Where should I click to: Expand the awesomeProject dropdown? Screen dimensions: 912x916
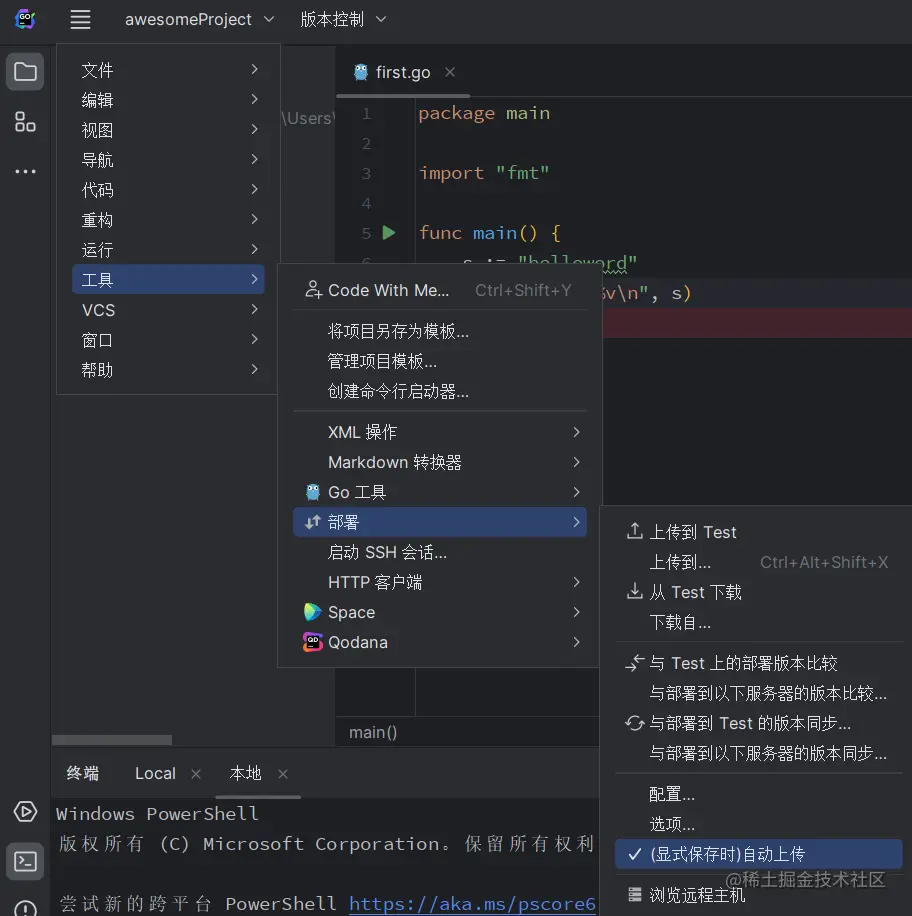click(x=199, y=19)
